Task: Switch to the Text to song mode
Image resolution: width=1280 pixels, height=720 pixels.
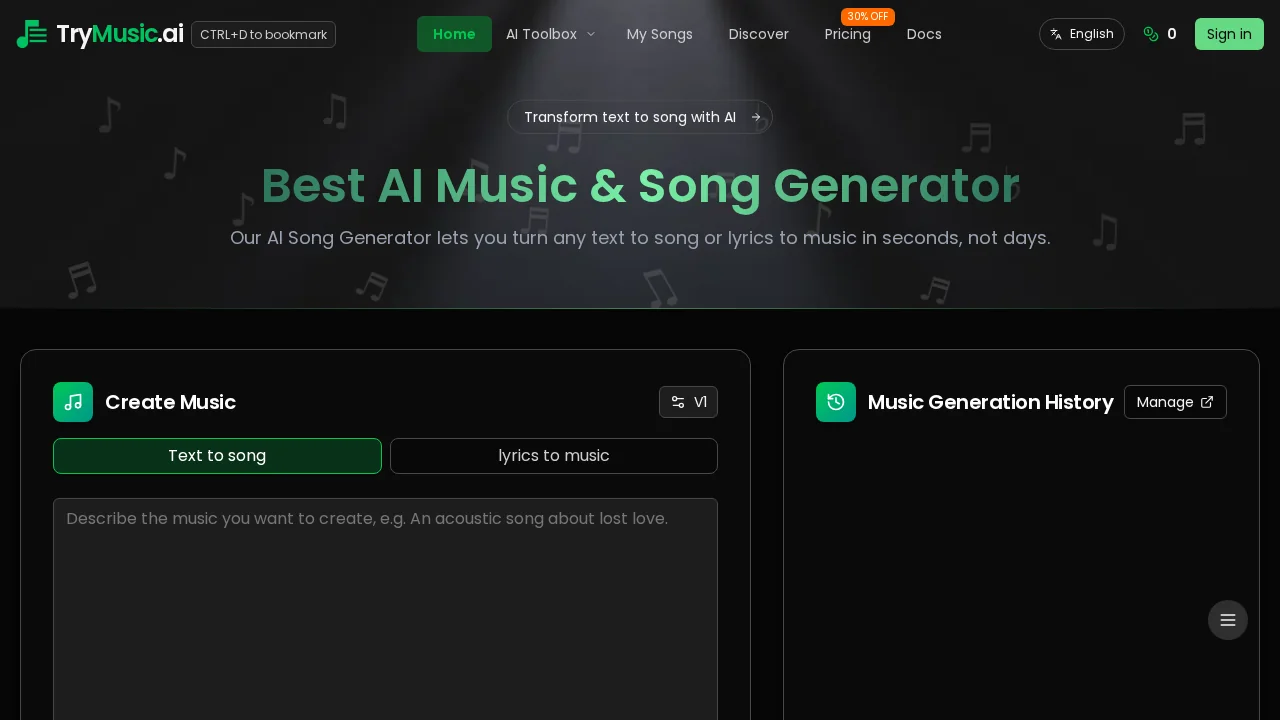Action: (x=217, y=456)
